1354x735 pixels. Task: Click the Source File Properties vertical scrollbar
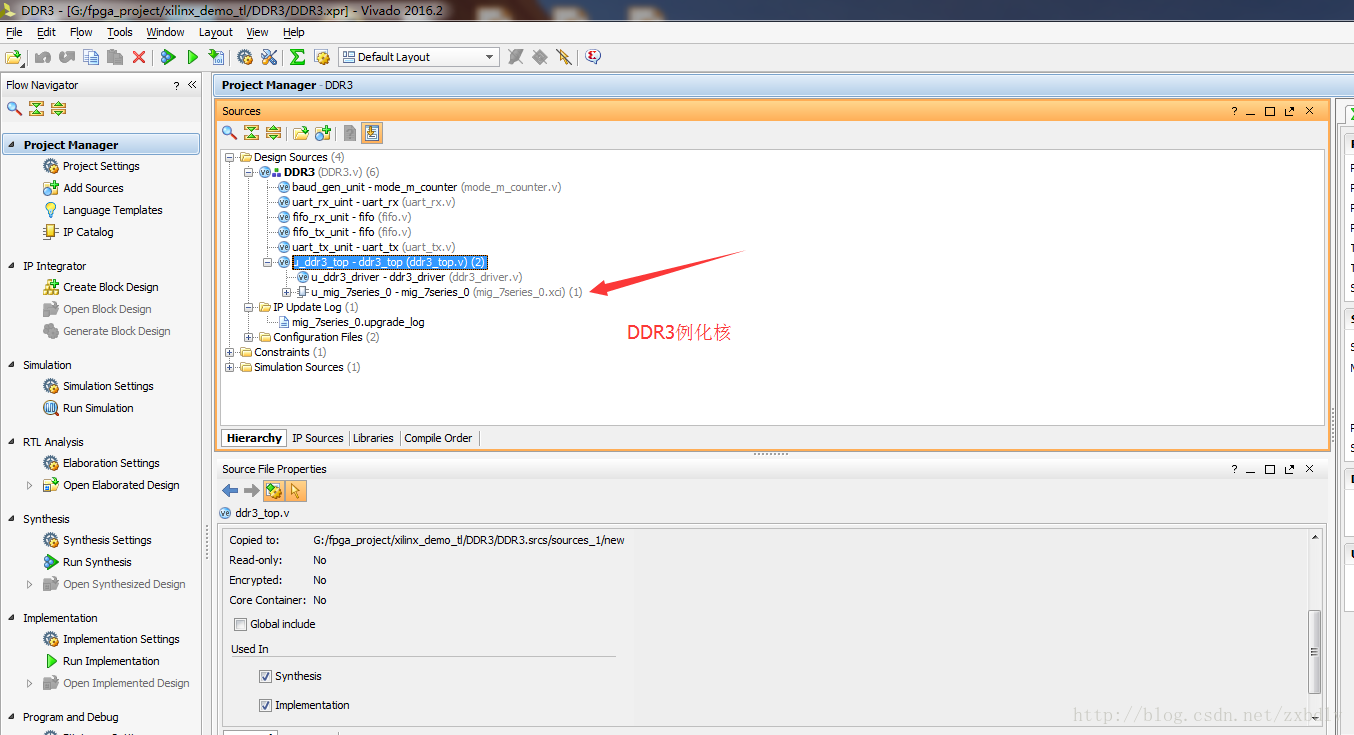pyautogui.click(x=1316, y=651)
